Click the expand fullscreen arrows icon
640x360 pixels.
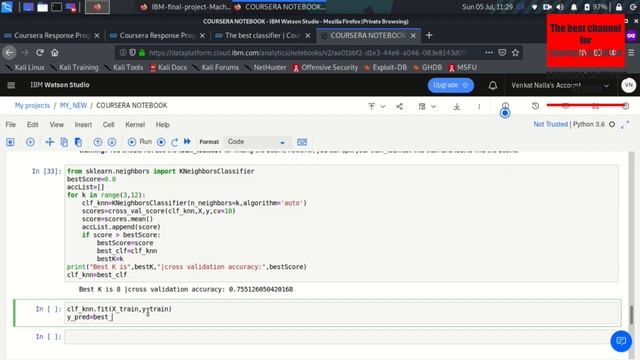pyautogui.click(x=625, y=125)
